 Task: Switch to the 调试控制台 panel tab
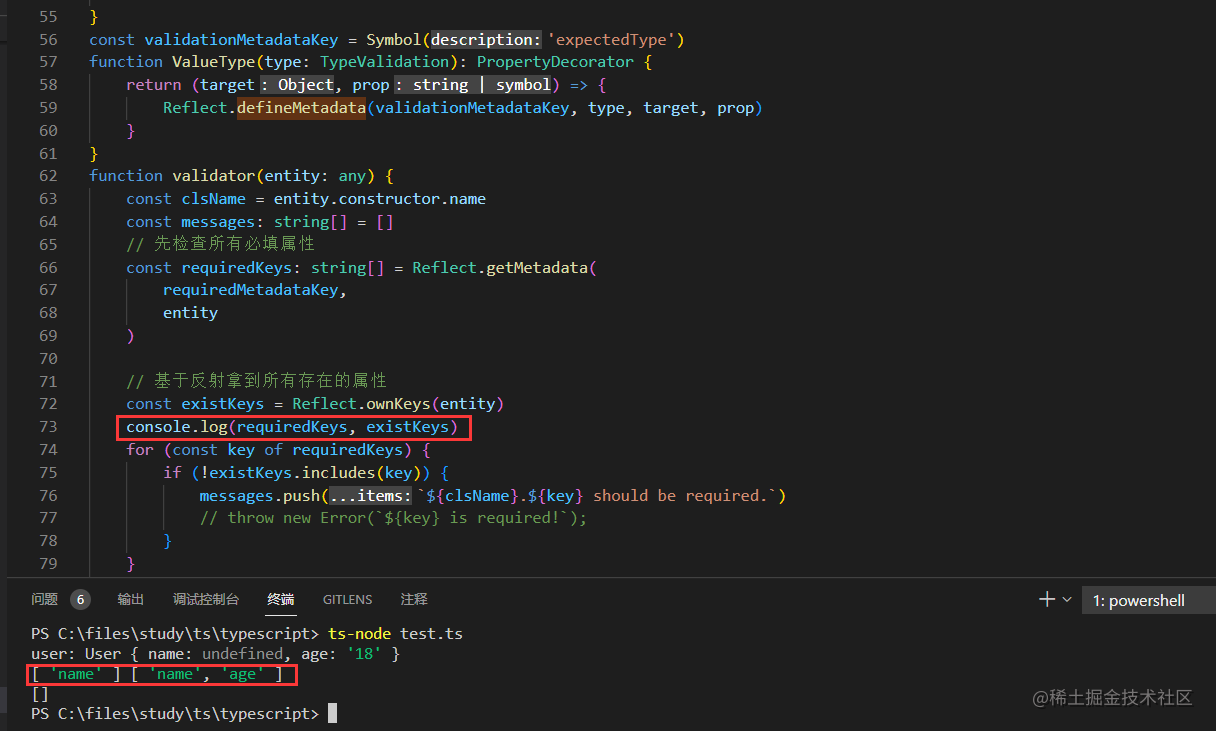pyautogui.click(x=206, y=599)
